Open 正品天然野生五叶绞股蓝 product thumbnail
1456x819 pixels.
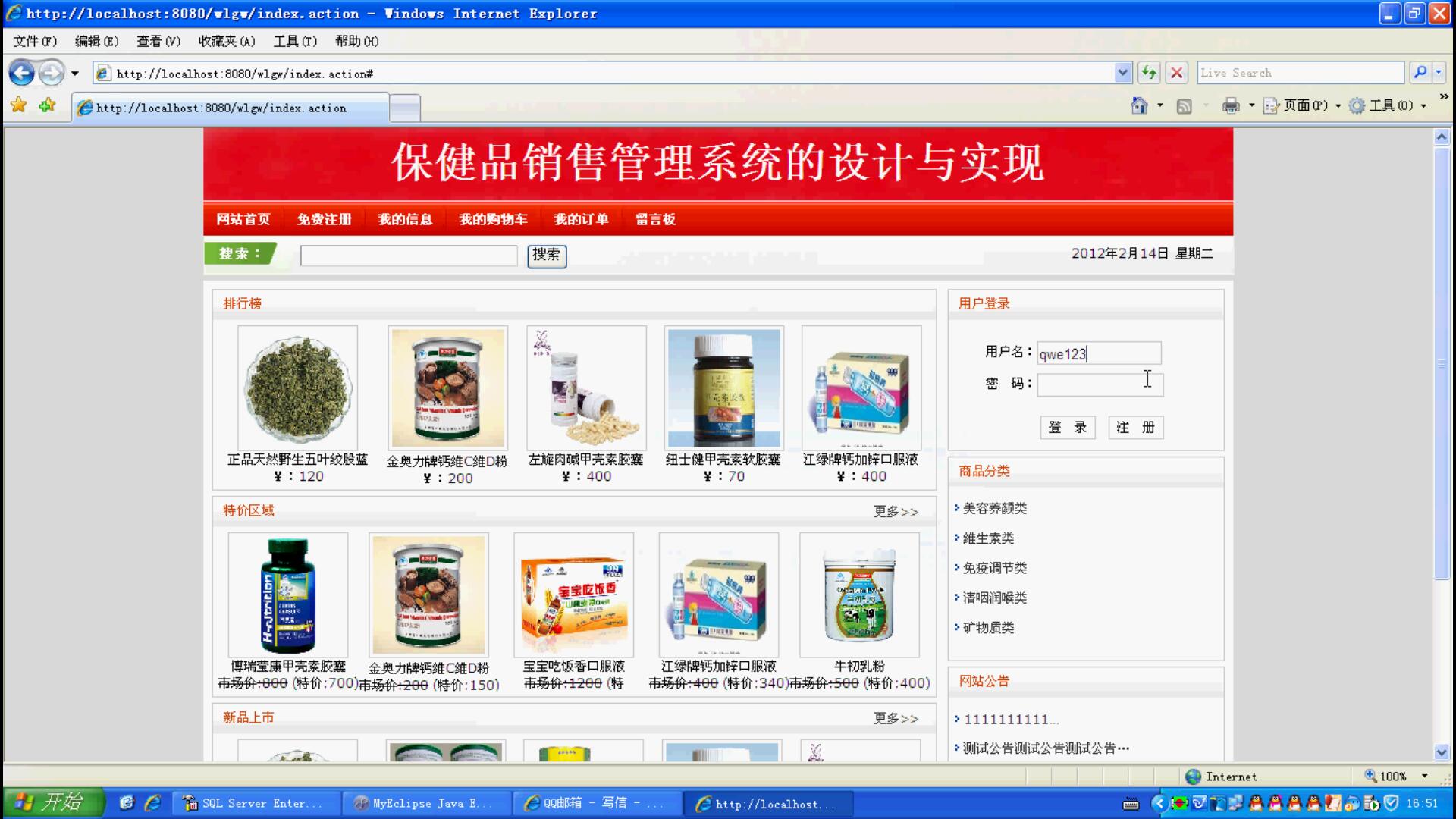297,388
